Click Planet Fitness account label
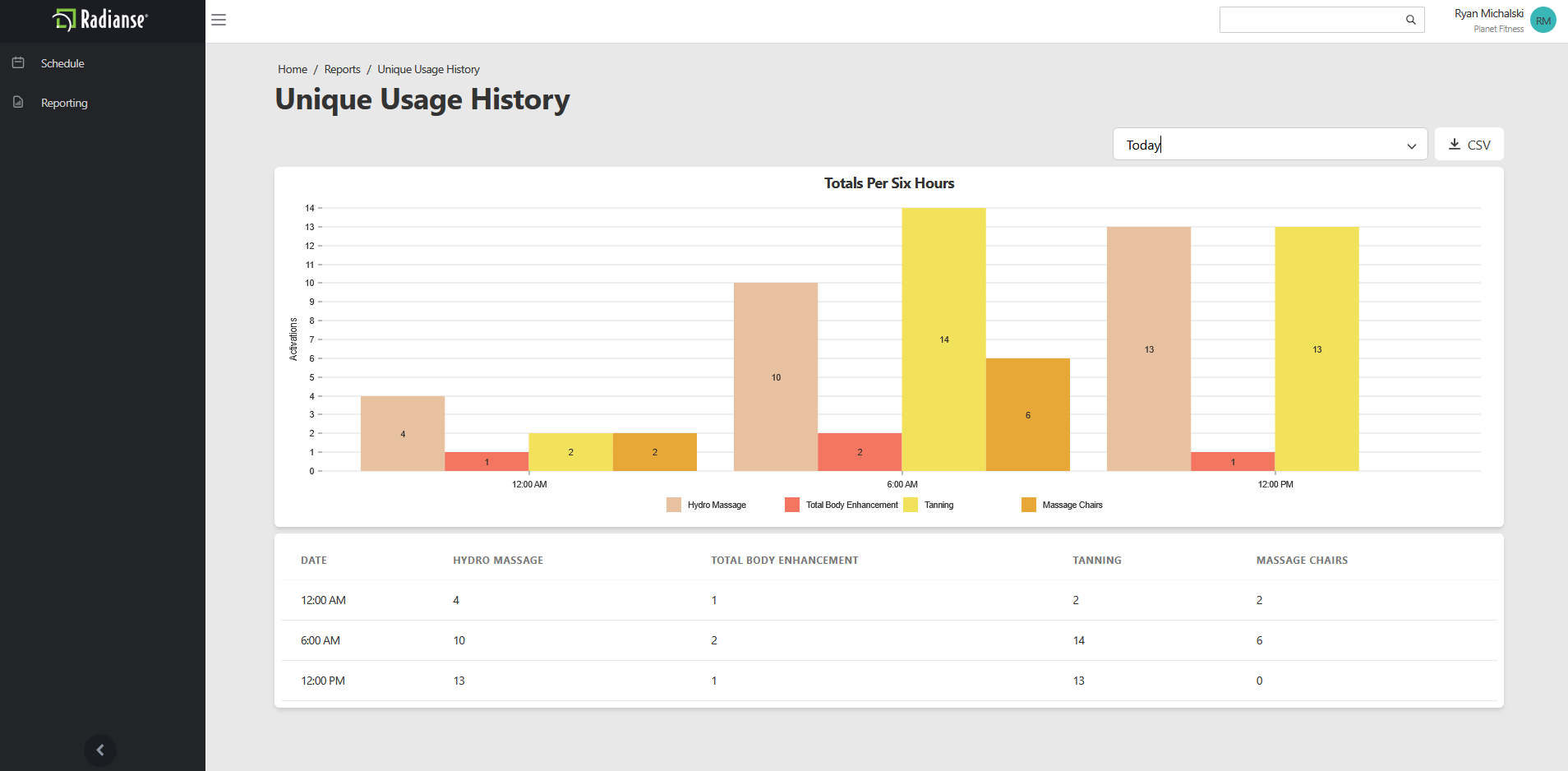 [1498, 29]
